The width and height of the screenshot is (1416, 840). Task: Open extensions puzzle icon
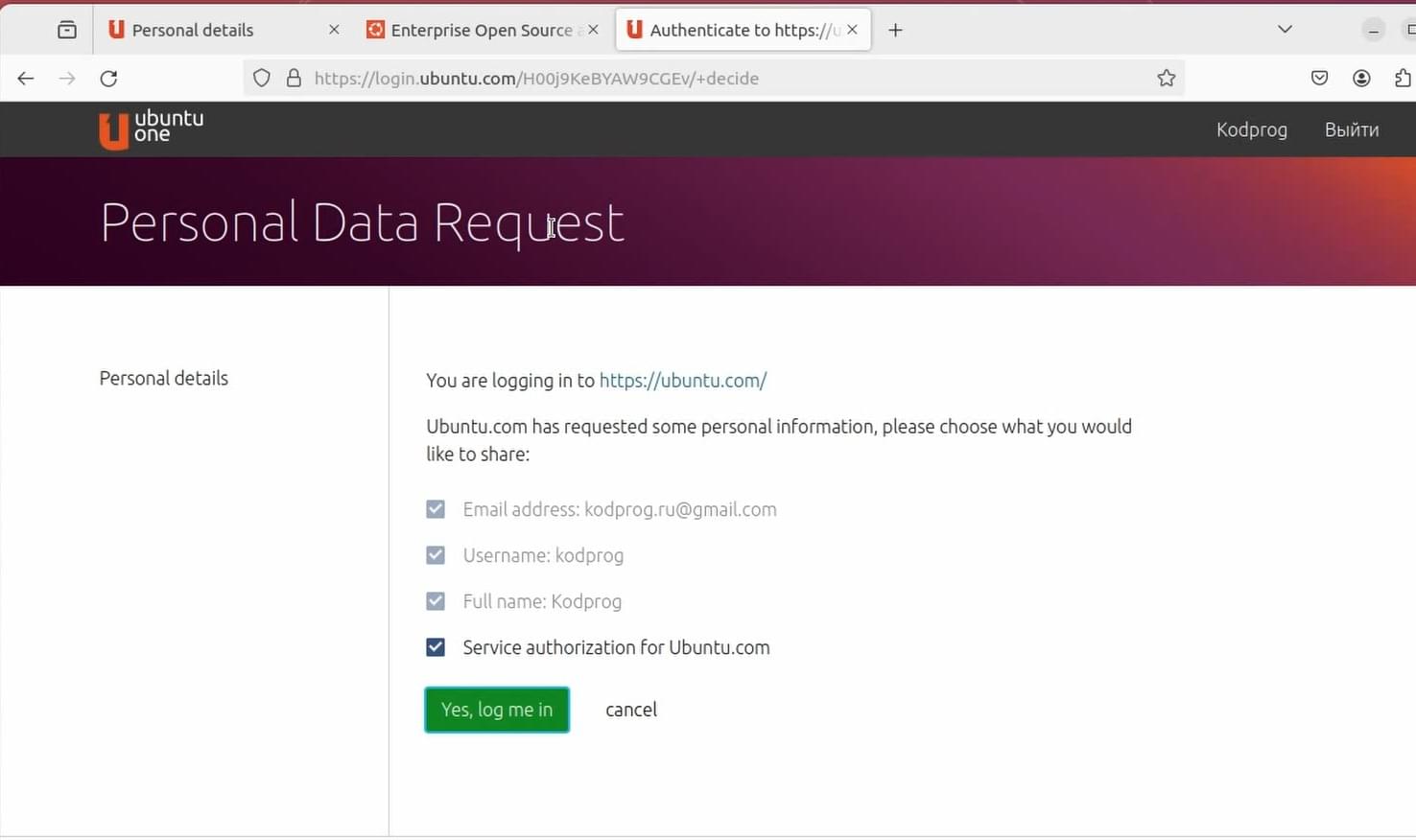[x=1403, y=79]
